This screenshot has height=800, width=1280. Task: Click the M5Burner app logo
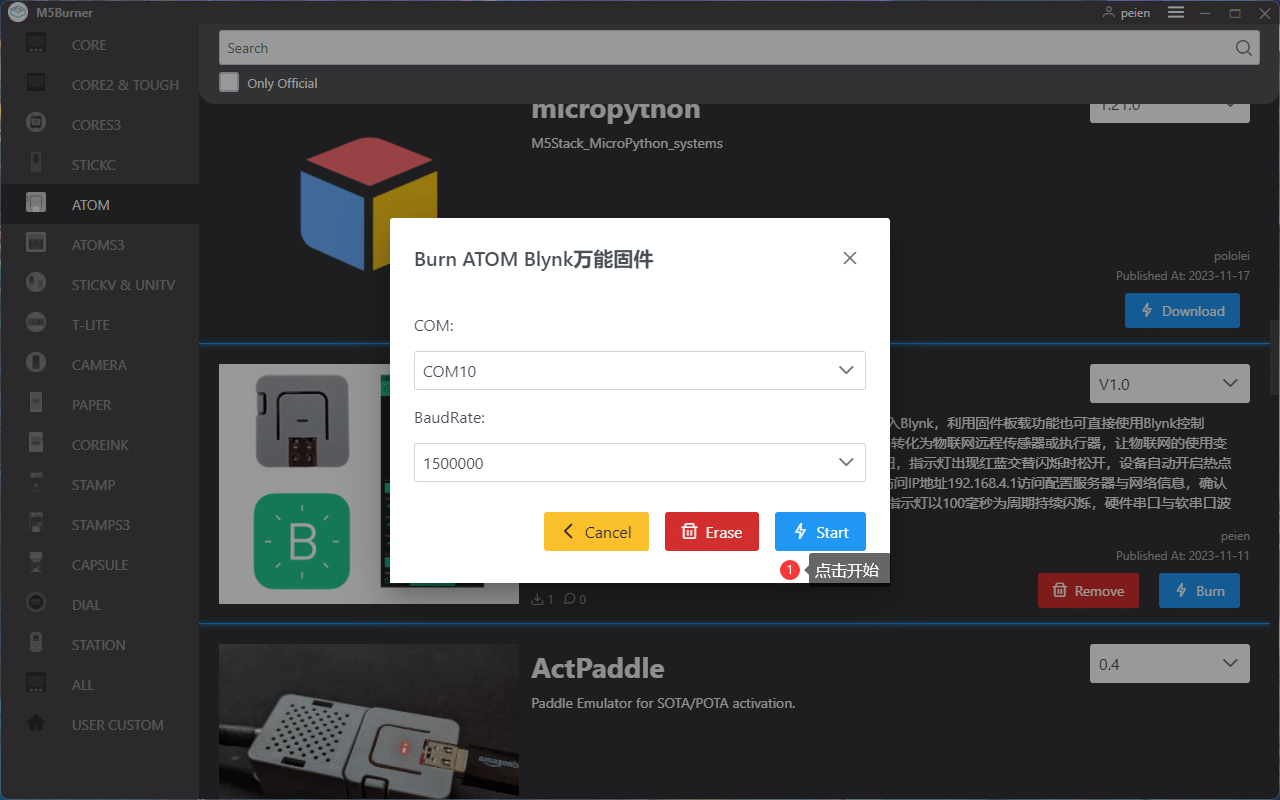pos(17,13)
